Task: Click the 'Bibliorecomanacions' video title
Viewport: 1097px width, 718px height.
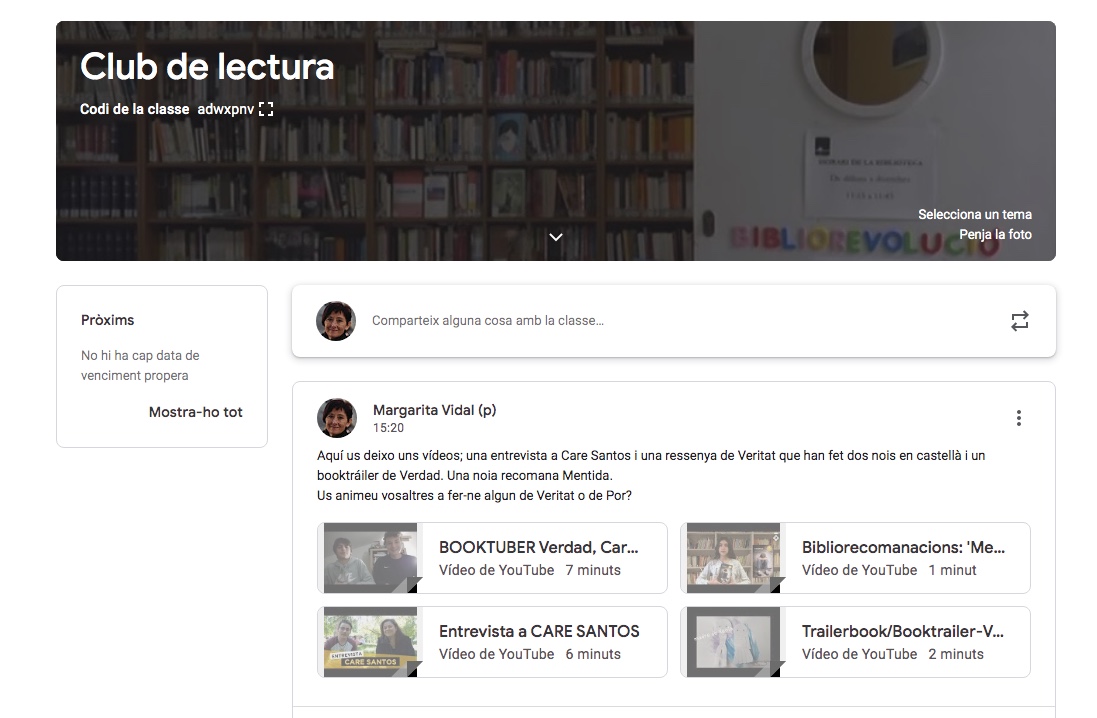Action: point(903,547)
